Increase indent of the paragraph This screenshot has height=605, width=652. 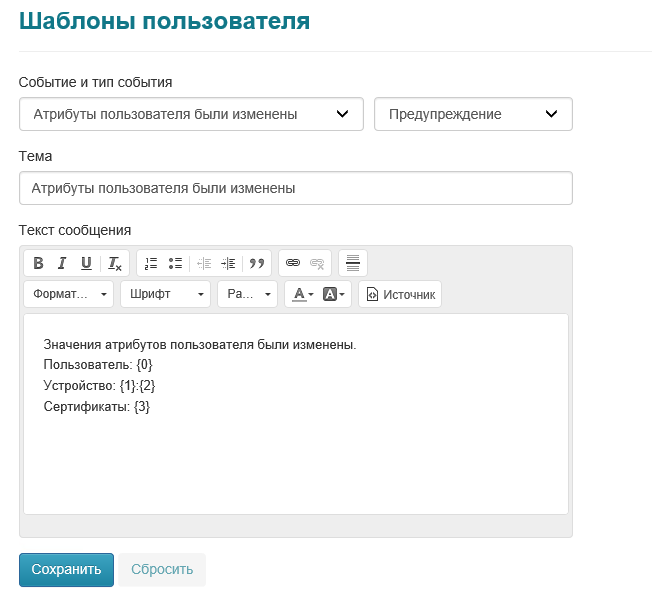(228, 263)
